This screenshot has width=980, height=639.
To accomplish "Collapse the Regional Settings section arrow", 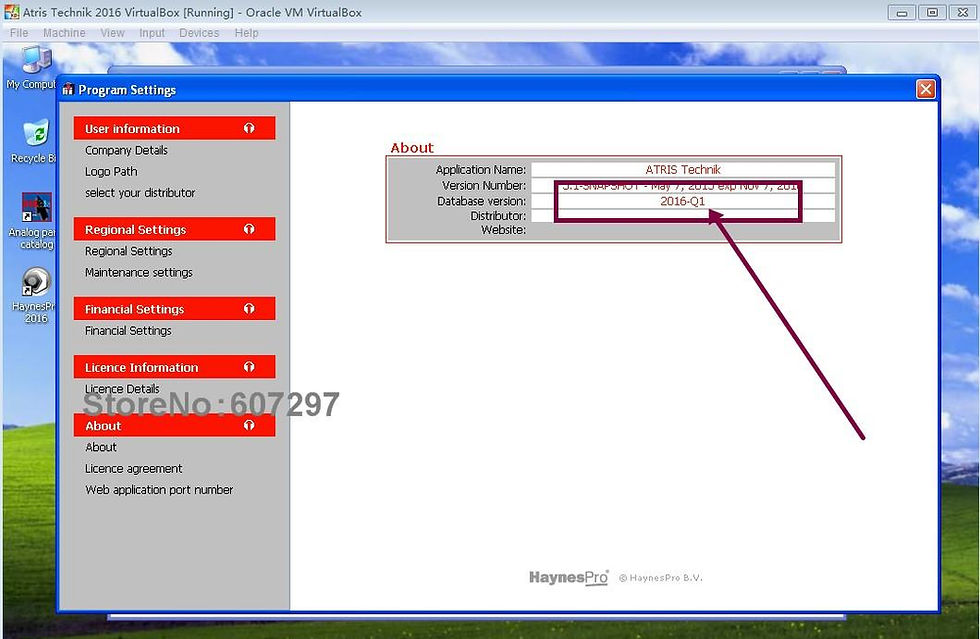I will coord(249,229).
